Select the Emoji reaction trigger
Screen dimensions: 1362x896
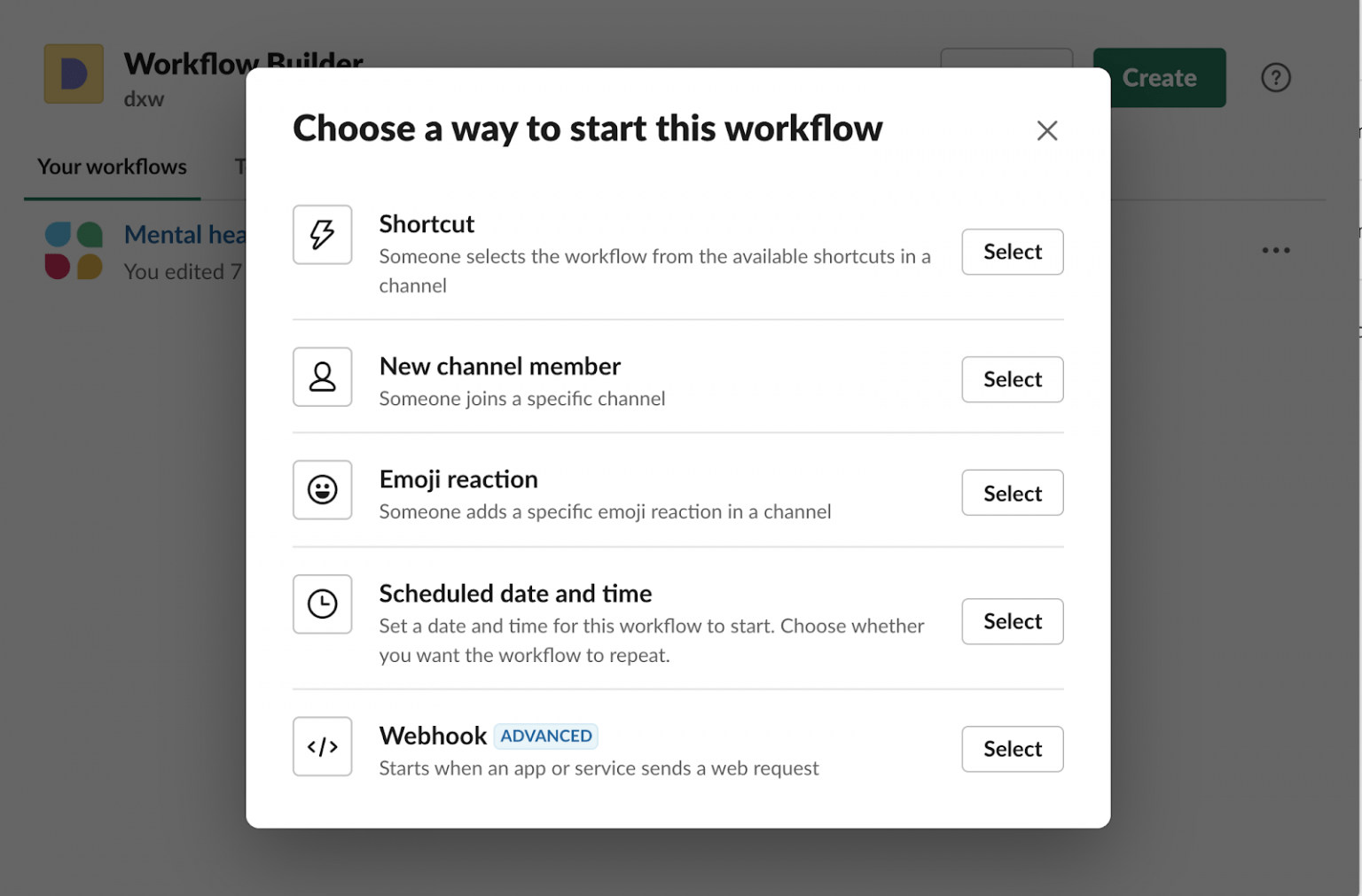click(1012, 493)
